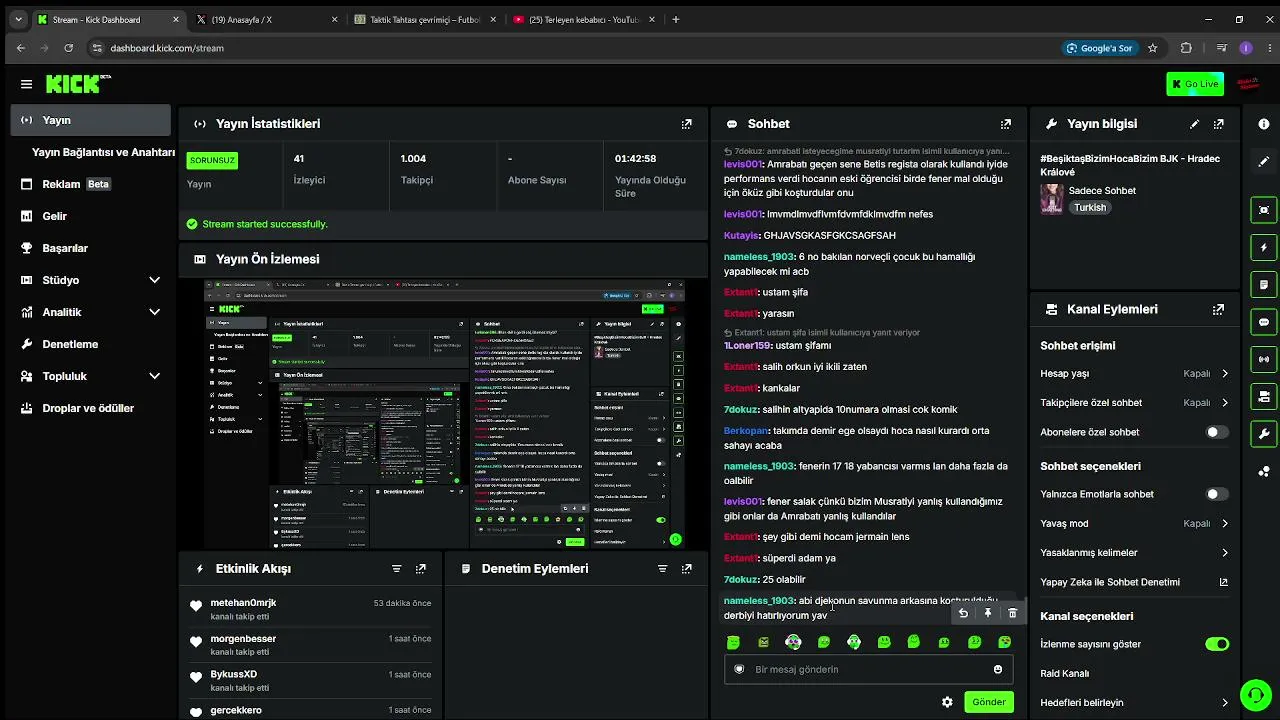Pop out the Etkinlik Akışı panel
Screen dimensions: 1280x720
click(x=420, y=569)
